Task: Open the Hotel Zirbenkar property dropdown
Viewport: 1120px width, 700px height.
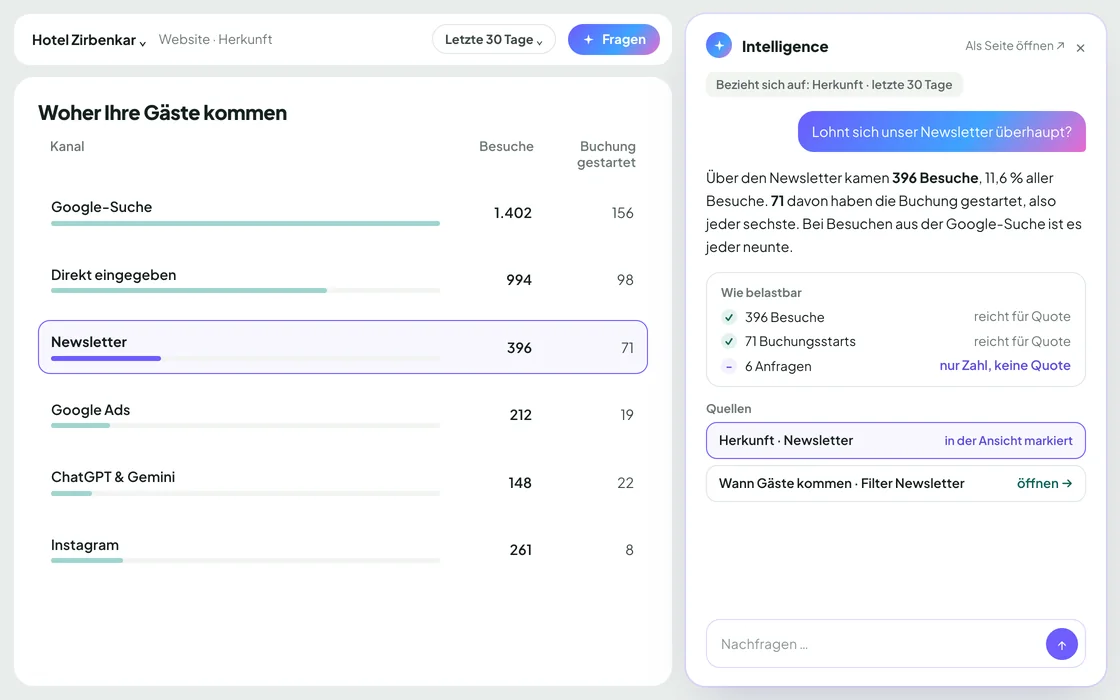Action: (x=89, y=40)
